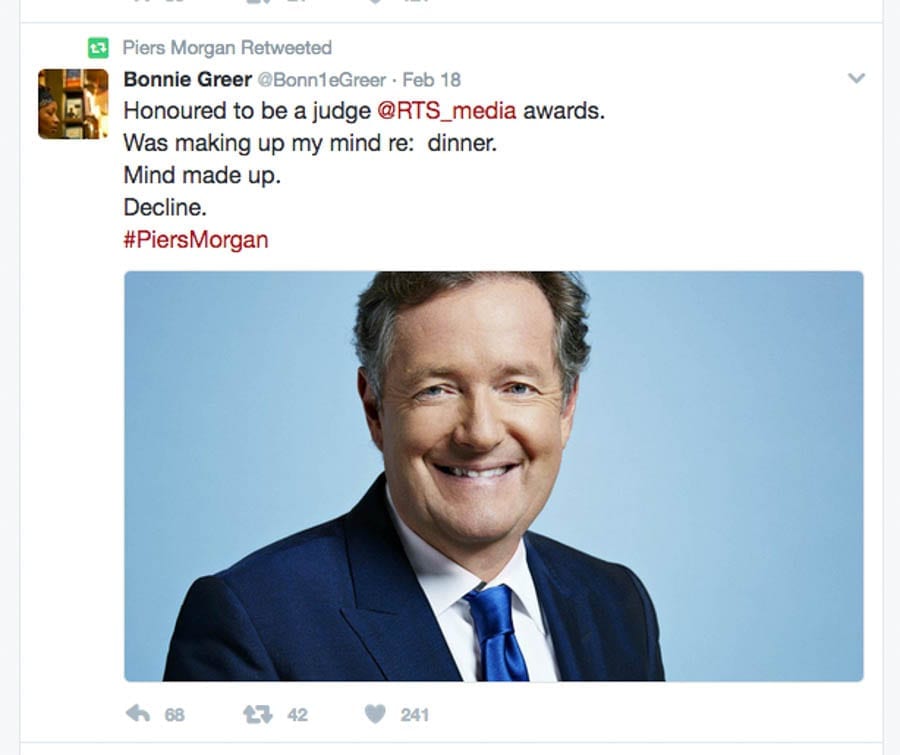900x755 pixels.
Task: Open the @Bonn1eGreer handle
Action: pyautogui.click(x=321, y=80)
